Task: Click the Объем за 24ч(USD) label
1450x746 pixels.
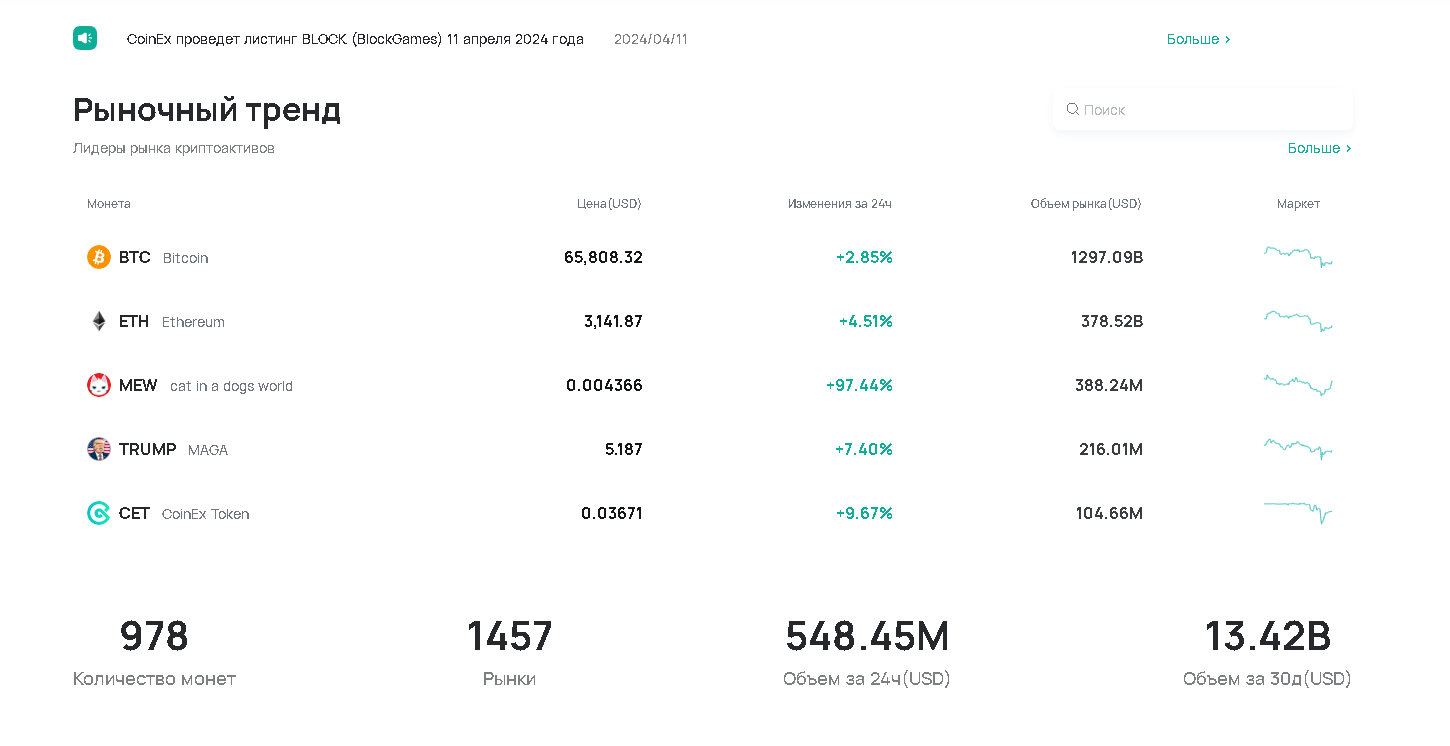Action: pyautogui.click(x=867, y=679)
